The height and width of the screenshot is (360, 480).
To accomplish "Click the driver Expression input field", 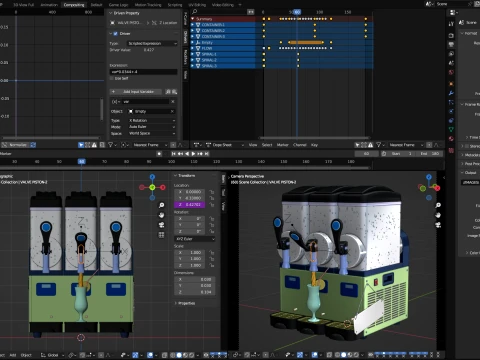I will [144, 72].
